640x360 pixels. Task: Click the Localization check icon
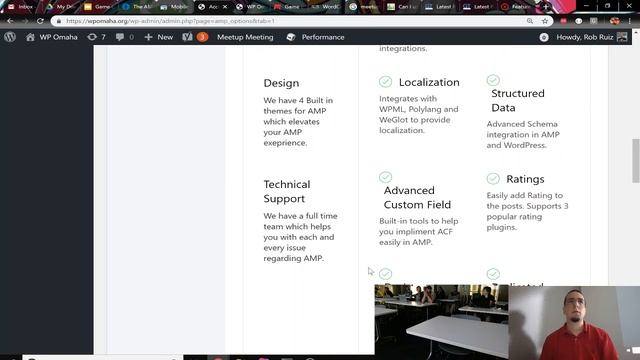385,82
